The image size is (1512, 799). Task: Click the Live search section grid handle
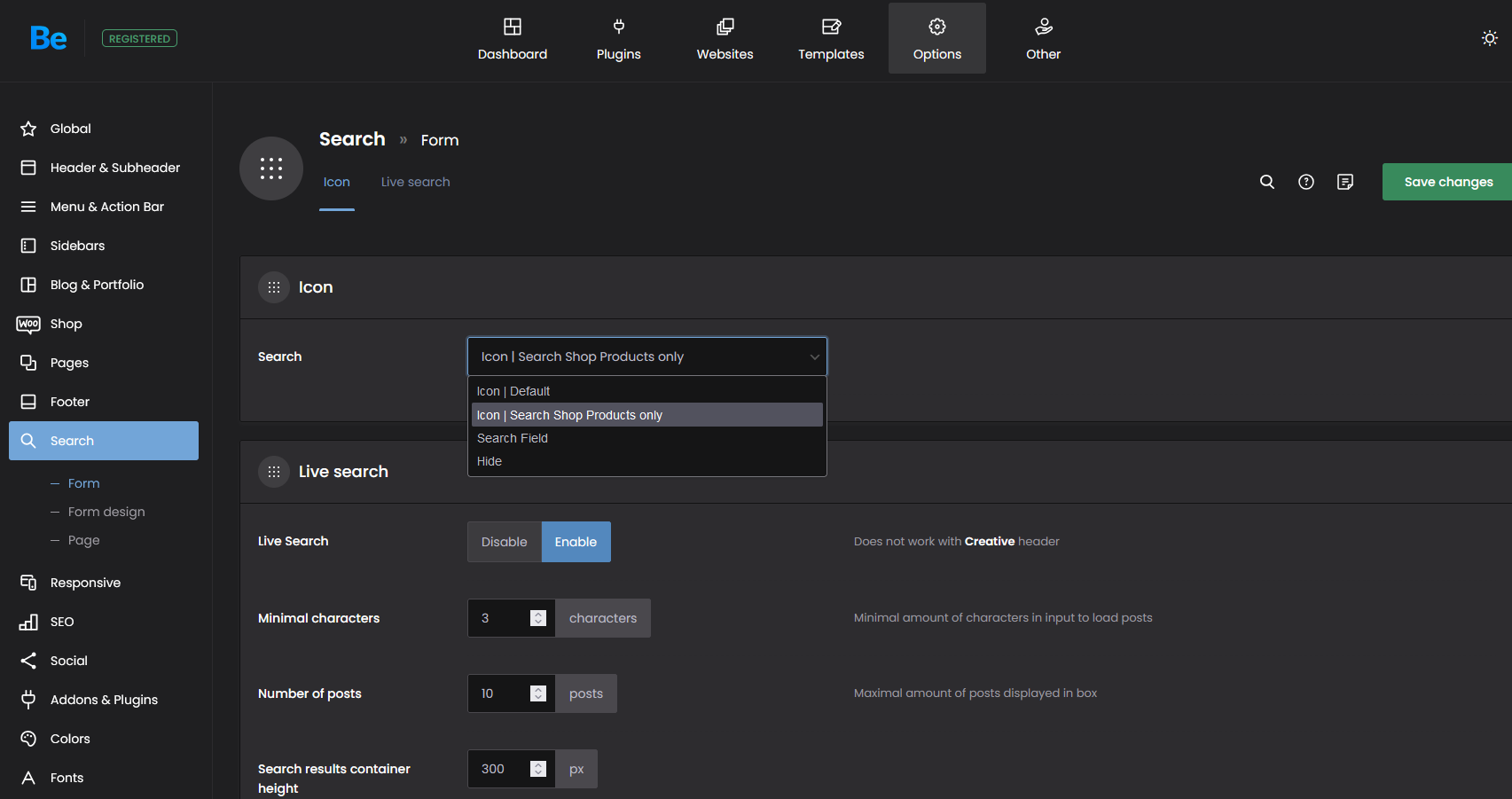274,472
